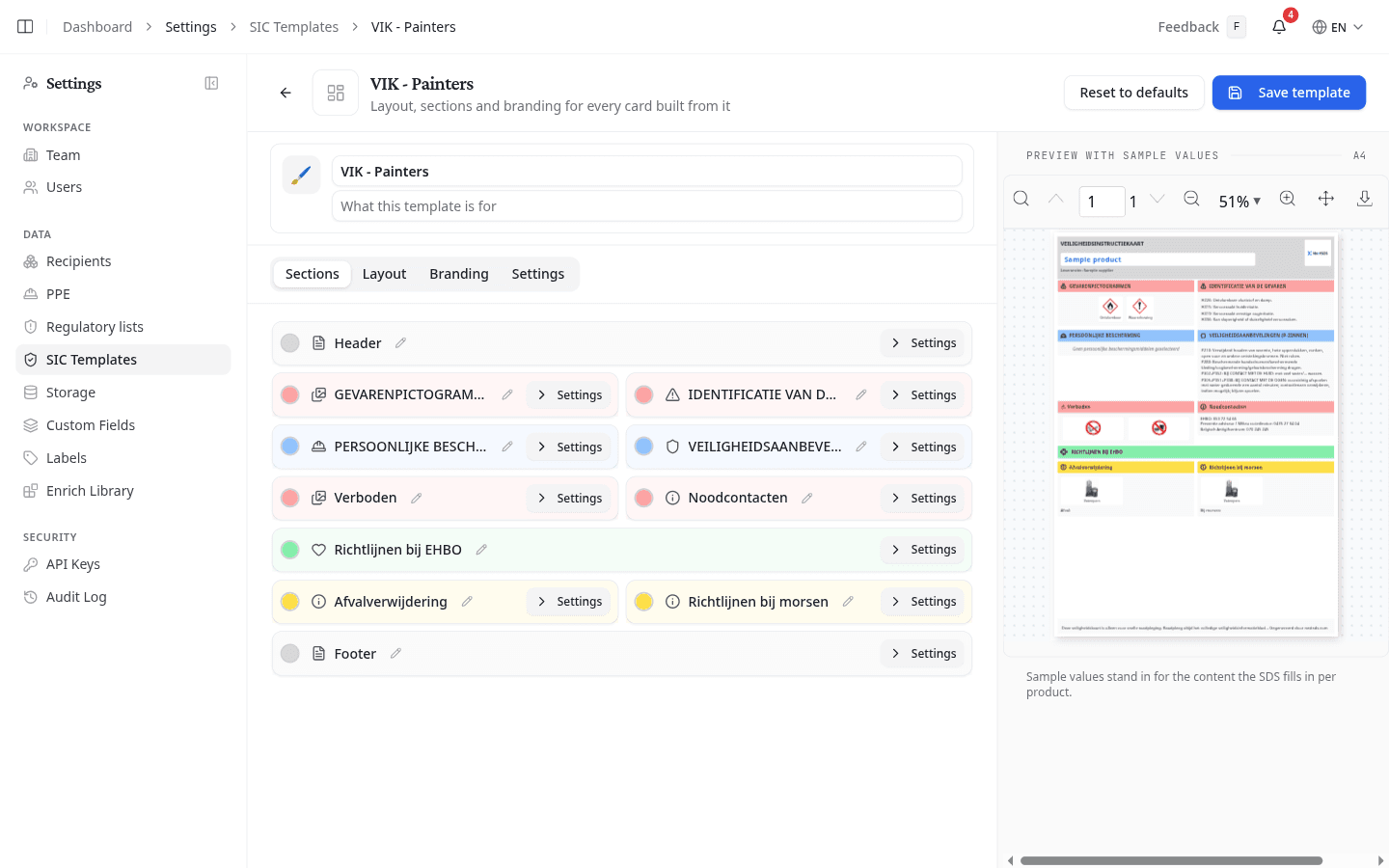
Task: Change the blue swatch for VEILIGHEIDSAANBEVE…
Action: [644, 447]
